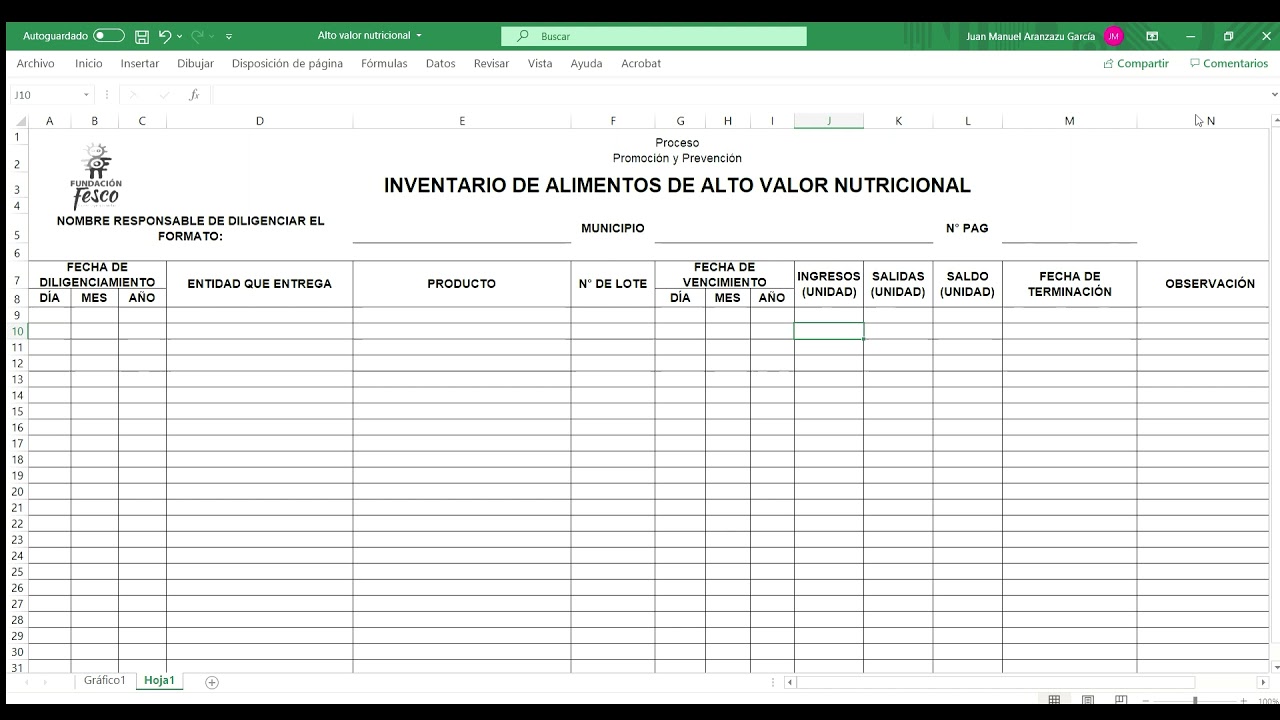Switch to Page Break Preview icon
The height and width of the screenshot is (720, 1280).
(x=1121, y=701)
